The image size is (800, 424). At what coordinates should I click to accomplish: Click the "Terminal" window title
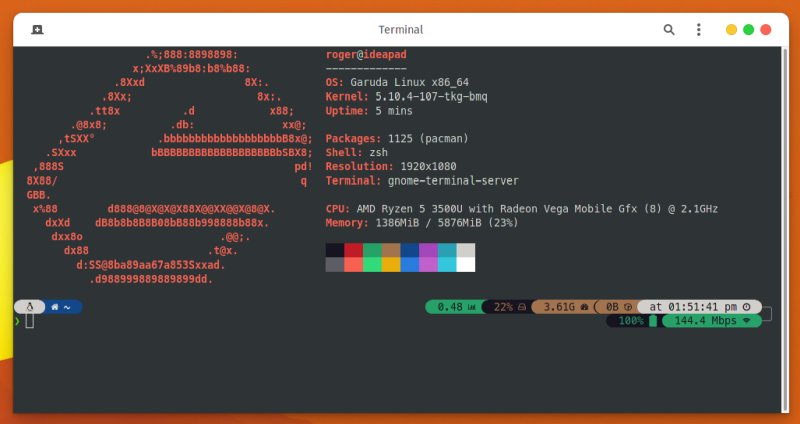pyautogui.click(x=401, y=30)
